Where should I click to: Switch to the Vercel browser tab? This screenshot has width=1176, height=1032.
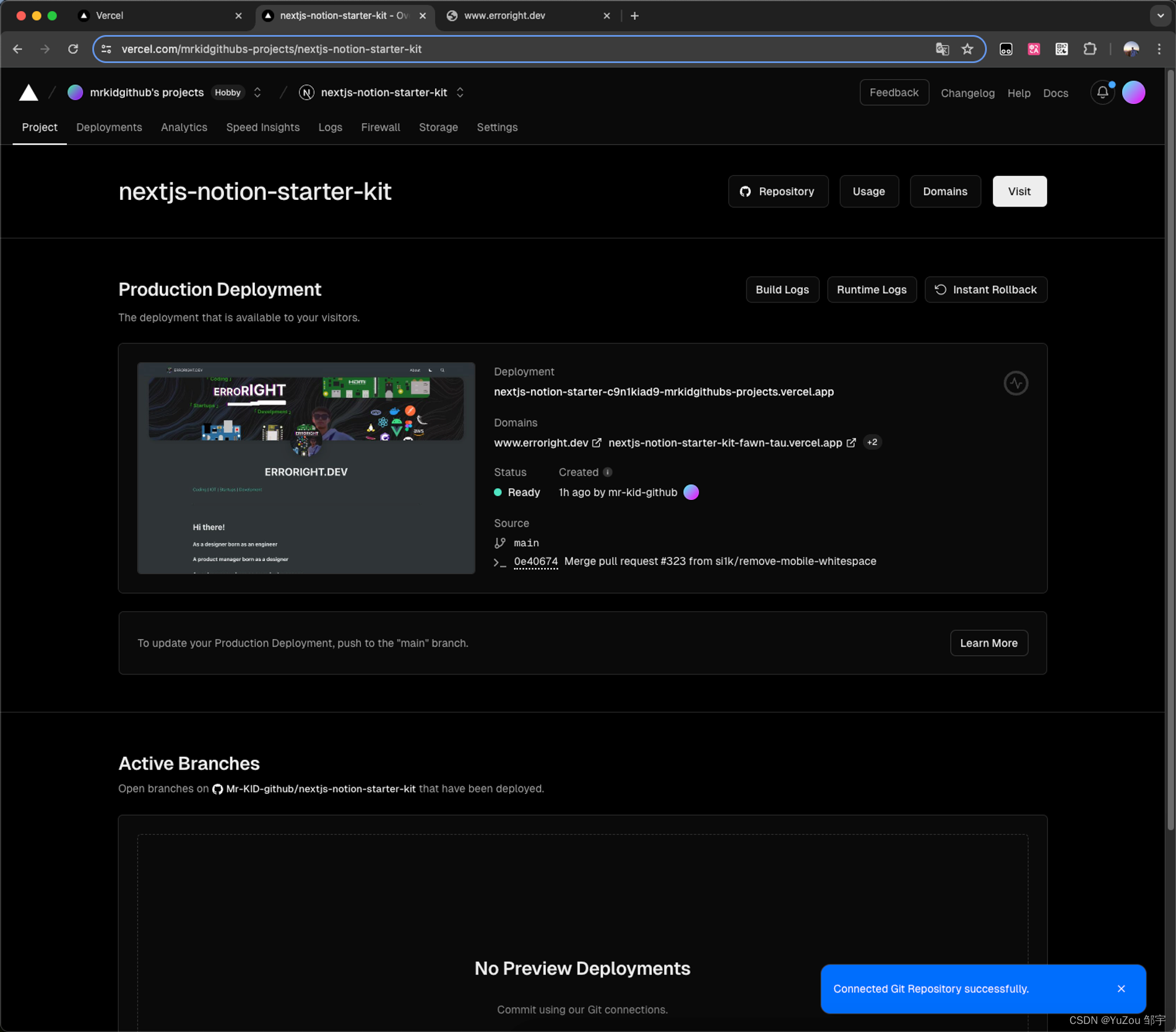click(x=160, y=16)
